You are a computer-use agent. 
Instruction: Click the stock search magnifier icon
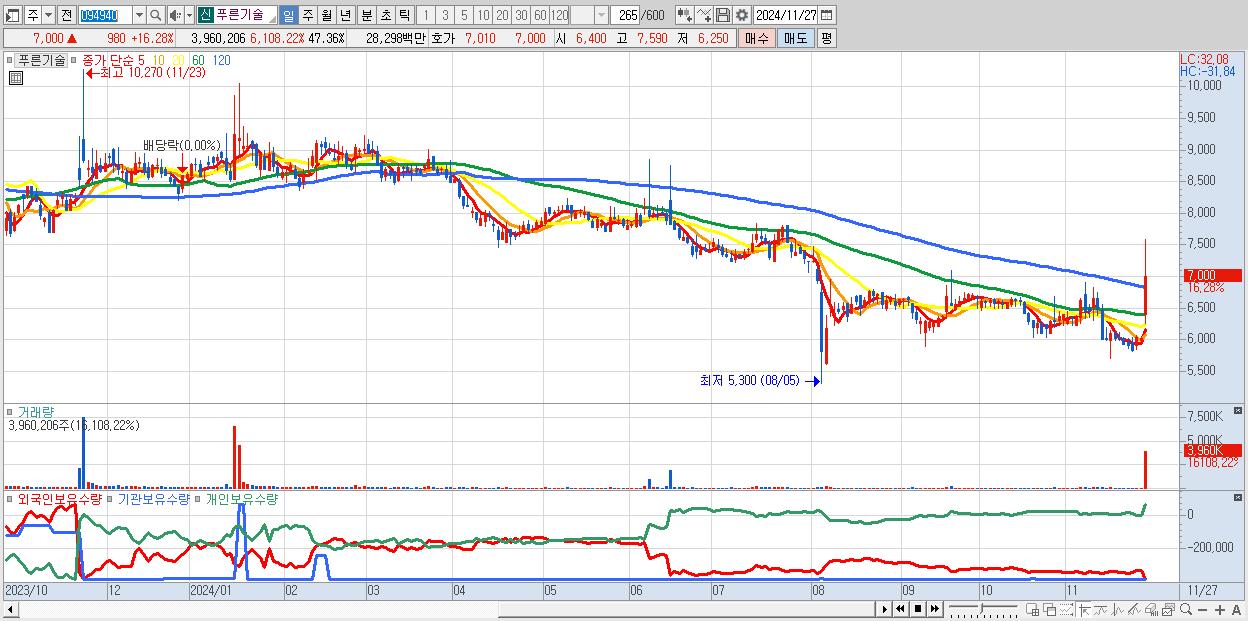point(155,15)
